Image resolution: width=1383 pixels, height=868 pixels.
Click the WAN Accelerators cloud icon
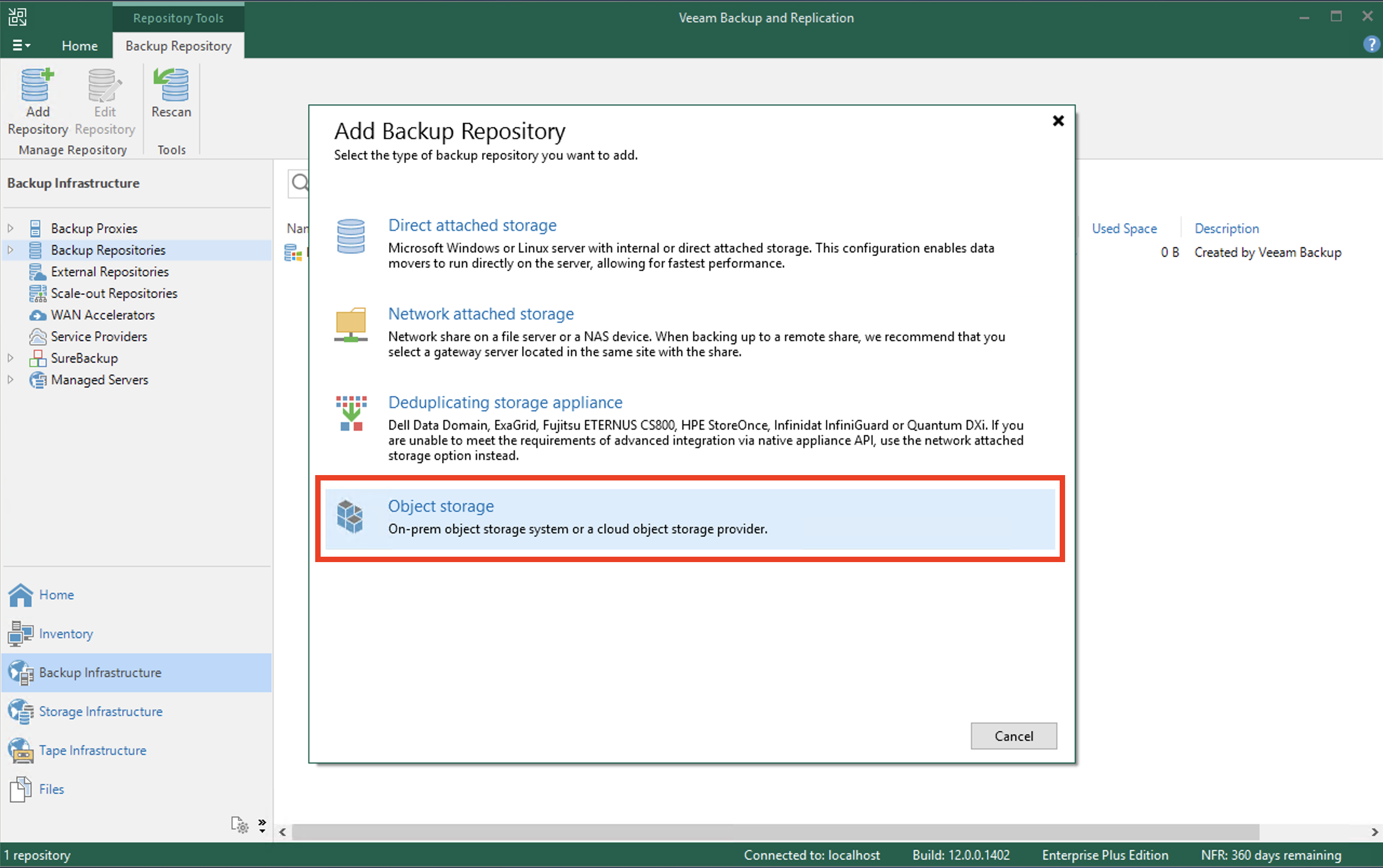tap(37, 315)
